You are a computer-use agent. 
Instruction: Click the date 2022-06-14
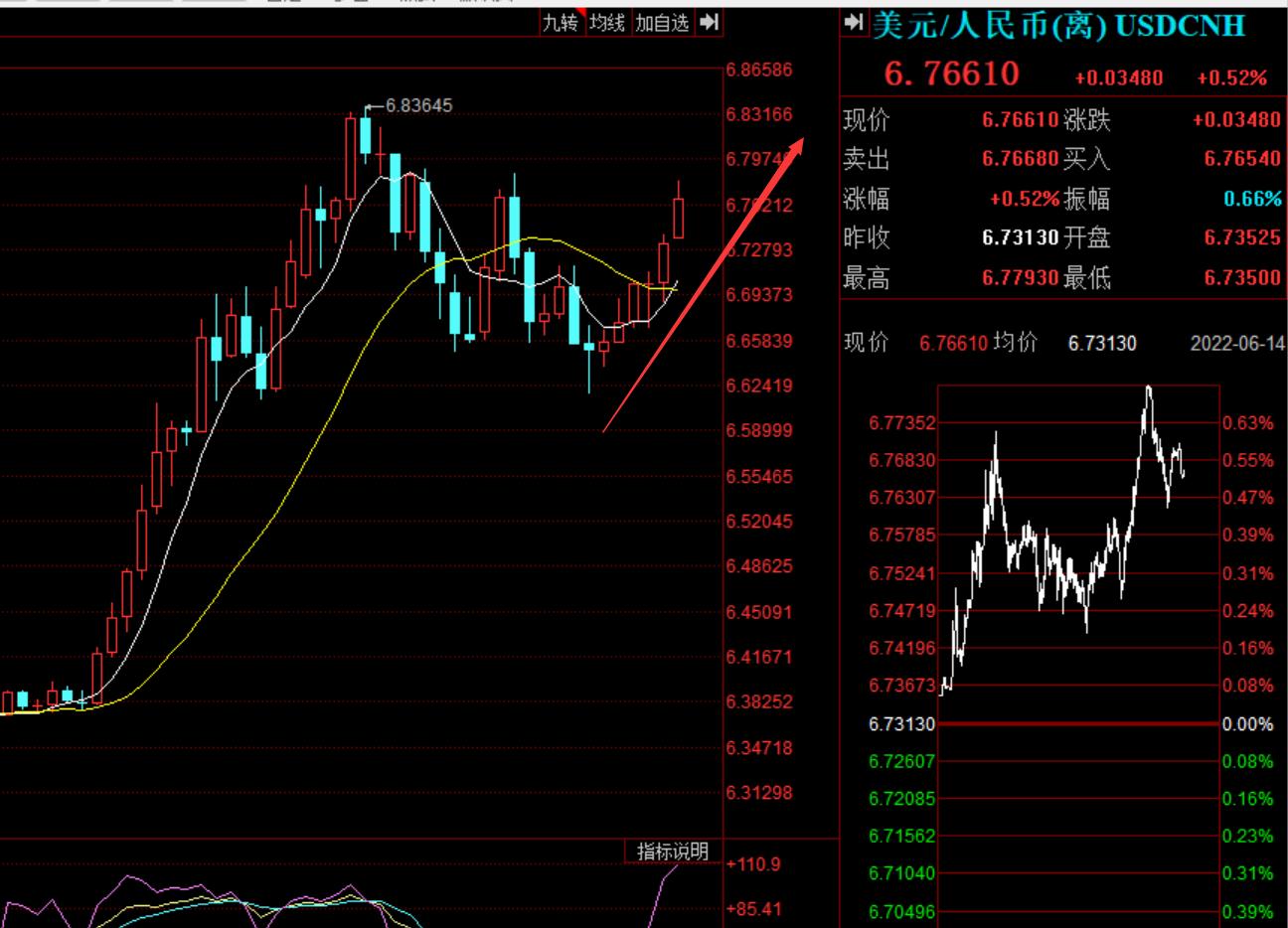pyautogui.click(x=1237, y=344)
